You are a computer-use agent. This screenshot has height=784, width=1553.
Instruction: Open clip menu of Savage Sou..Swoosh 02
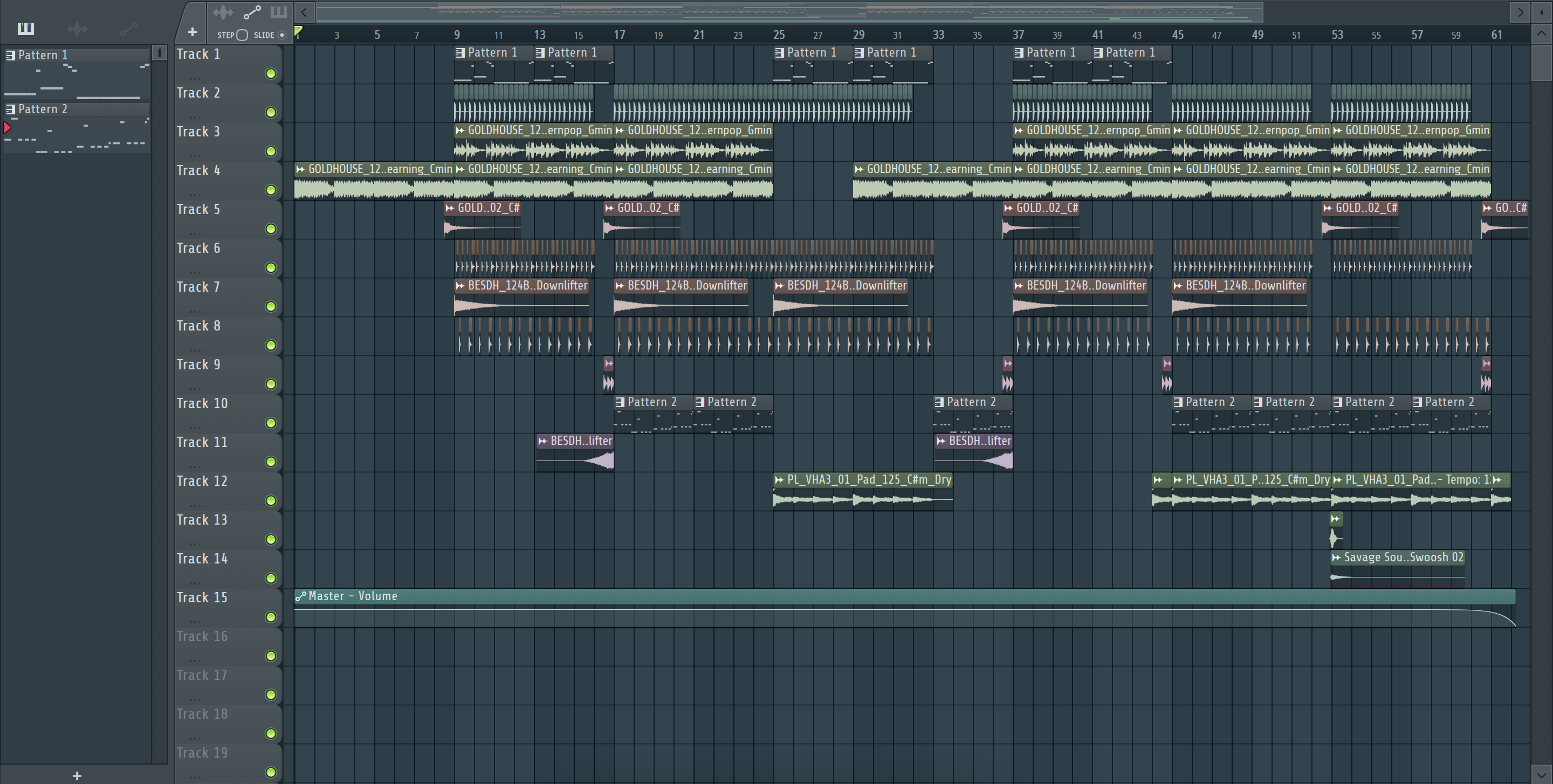[x=1337, y=558]
